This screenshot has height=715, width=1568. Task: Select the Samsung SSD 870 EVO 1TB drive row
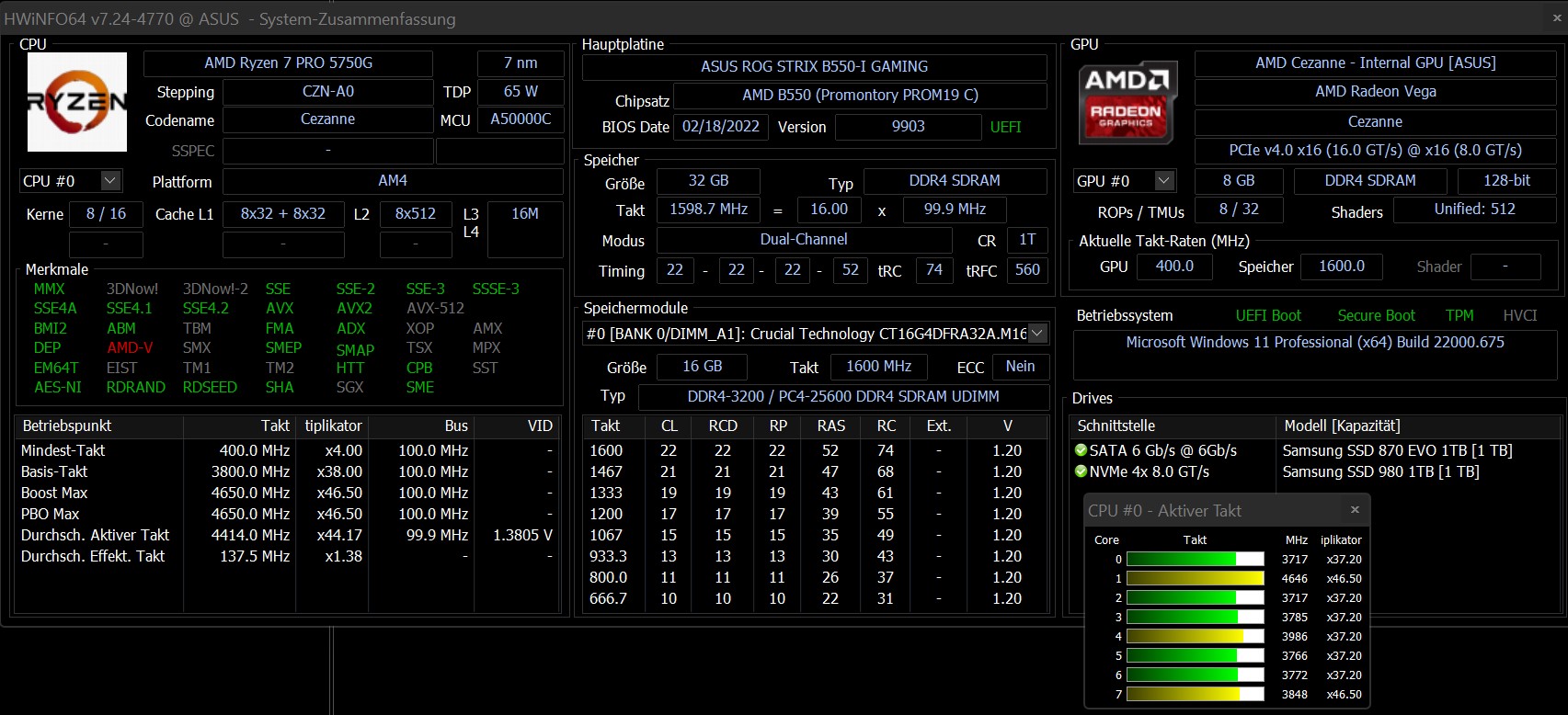click(1316, 450)
